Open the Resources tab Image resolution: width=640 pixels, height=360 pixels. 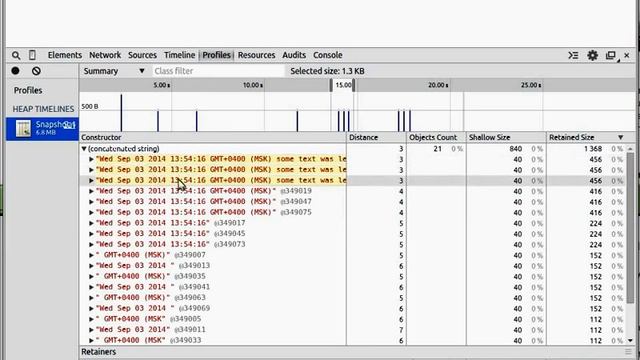256,55
